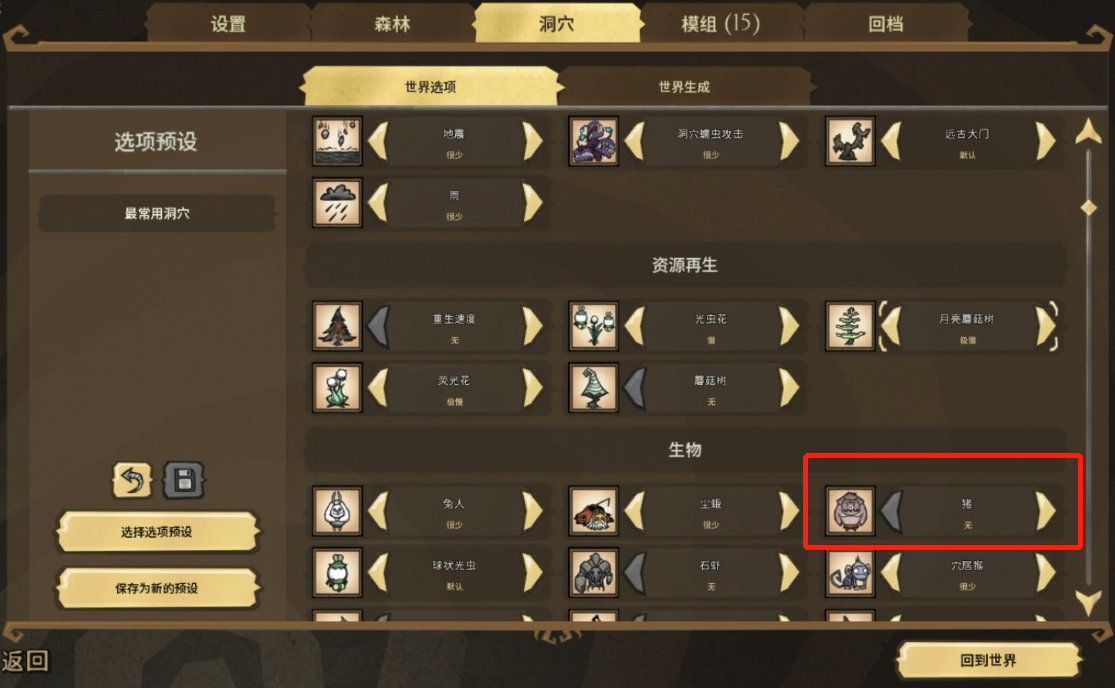Increase the 猪 setting with right arrow
The height and width of the screenshot is (688, 1115).
point(1045,510)
